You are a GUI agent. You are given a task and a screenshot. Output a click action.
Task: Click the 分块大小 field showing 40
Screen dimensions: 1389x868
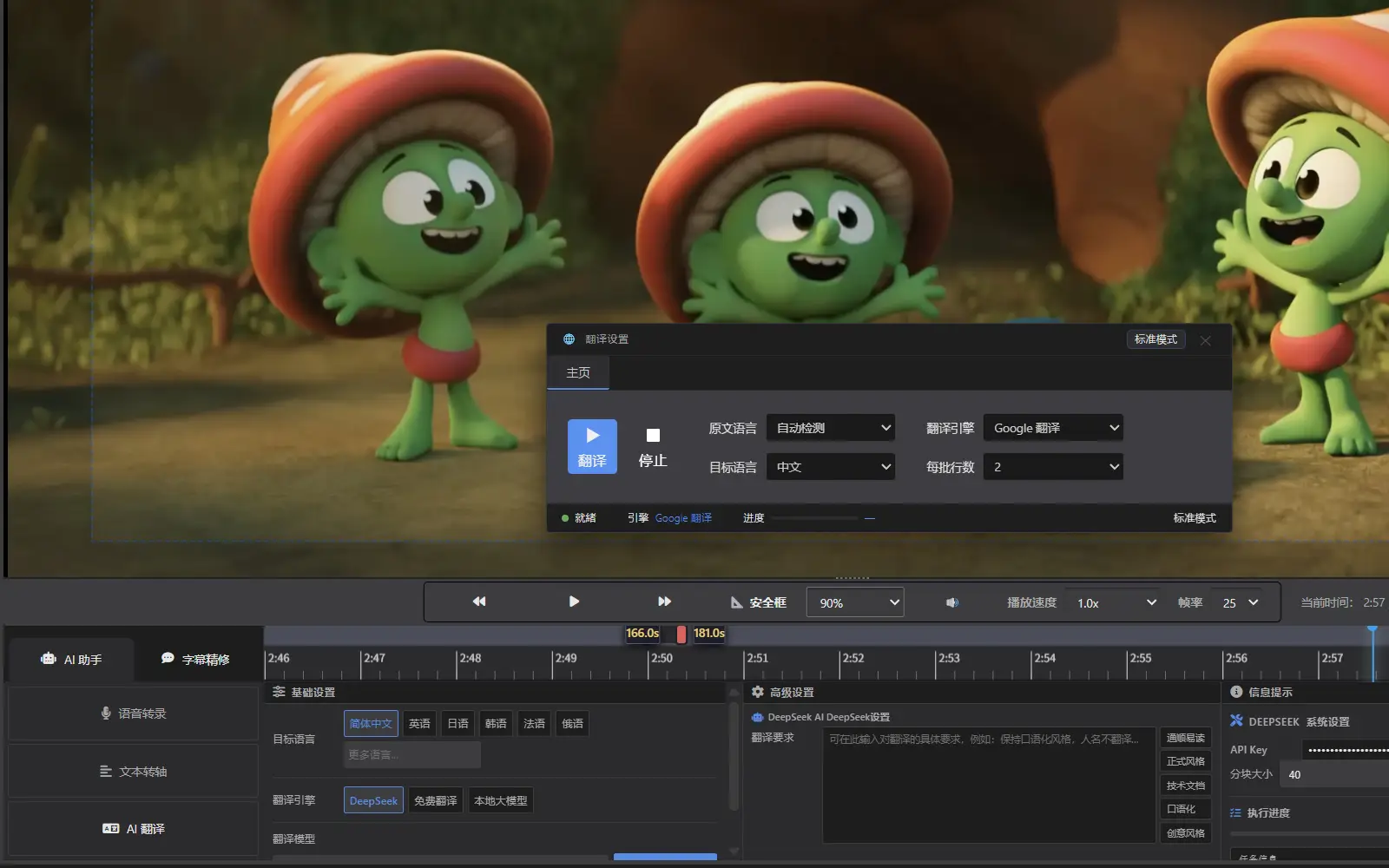point(1334,775)
